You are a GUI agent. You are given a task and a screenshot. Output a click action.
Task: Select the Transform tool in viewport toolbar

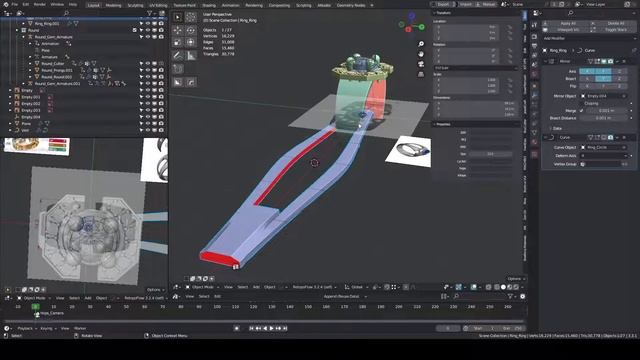pos(191,42)
